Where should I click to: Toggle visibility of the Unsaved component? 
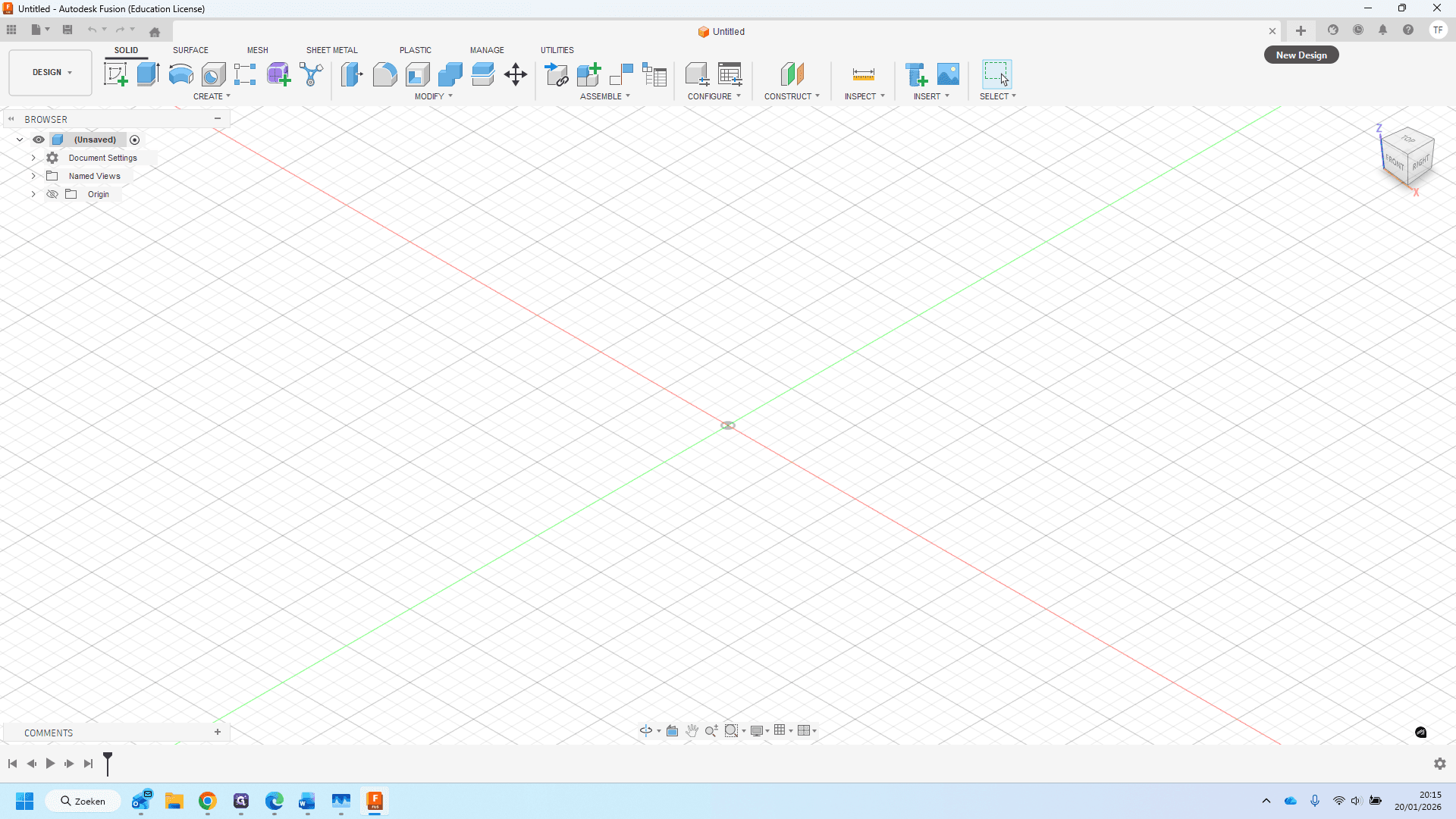(39, 140)
